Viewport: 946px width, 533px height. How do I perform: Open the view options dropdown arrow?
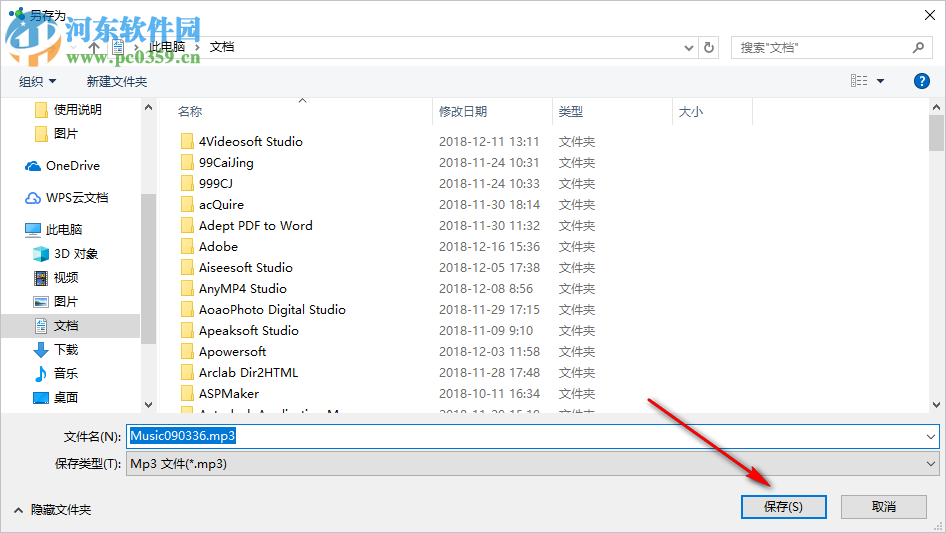(880, 81)
